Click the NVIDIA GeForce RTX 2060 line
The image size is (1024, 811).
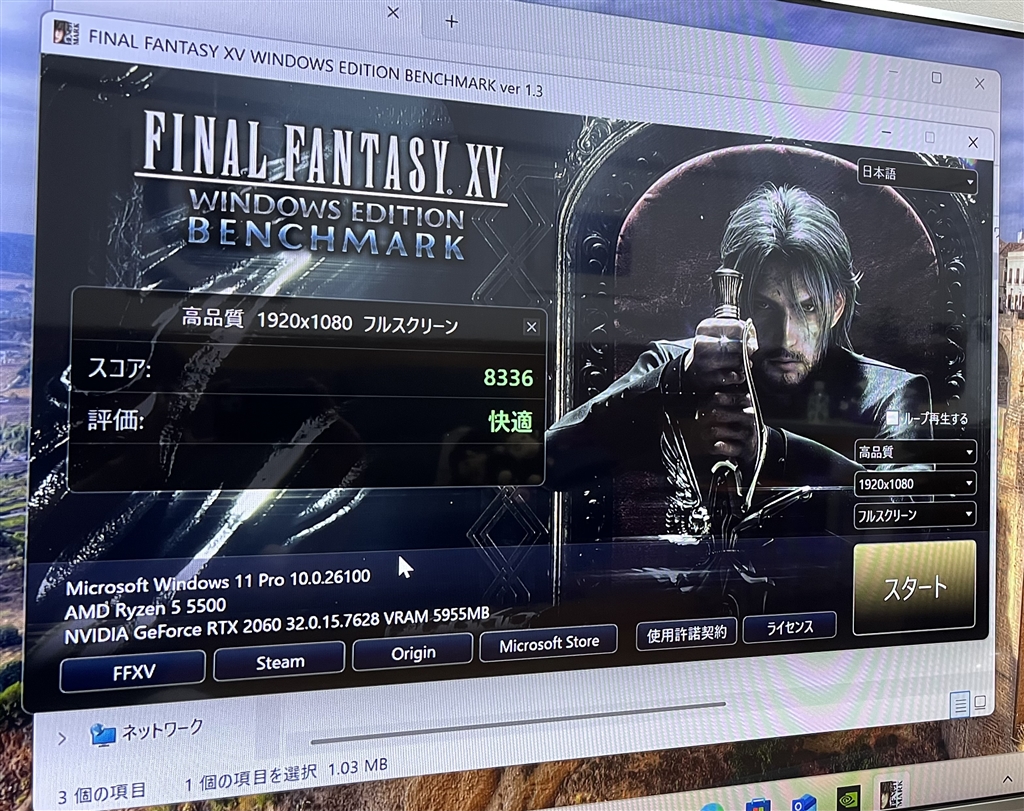coord(277,625)
